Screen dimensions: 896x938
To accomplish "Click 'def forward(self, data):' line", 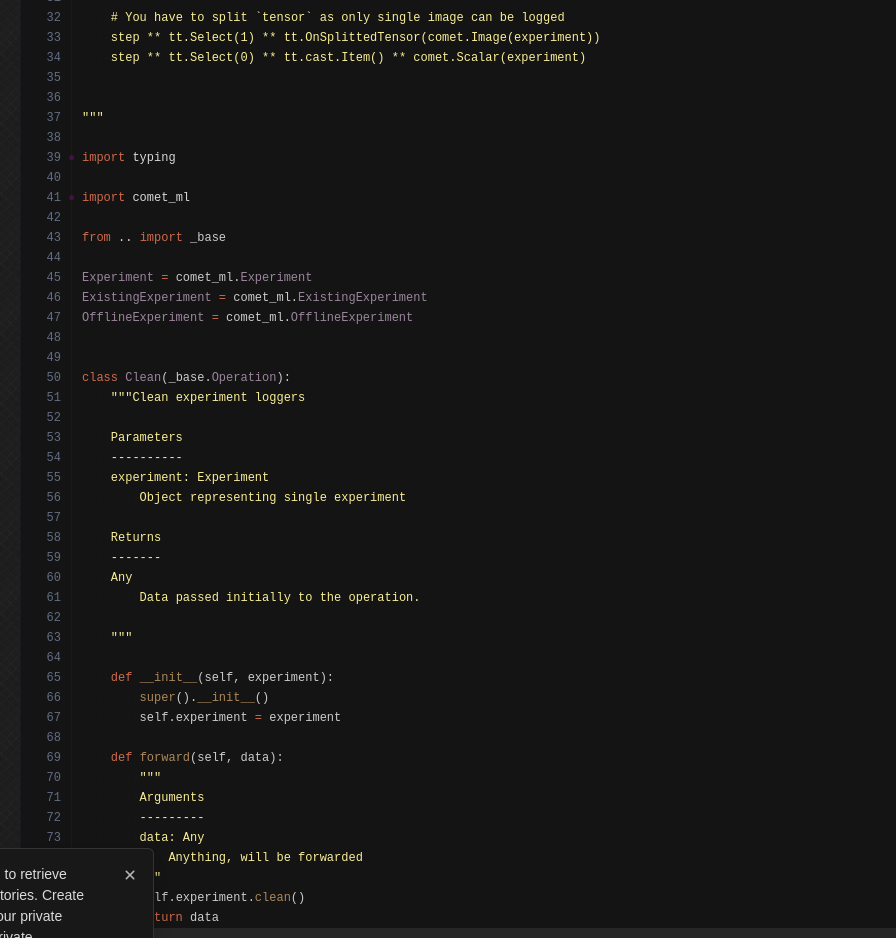I will (197, 757).
